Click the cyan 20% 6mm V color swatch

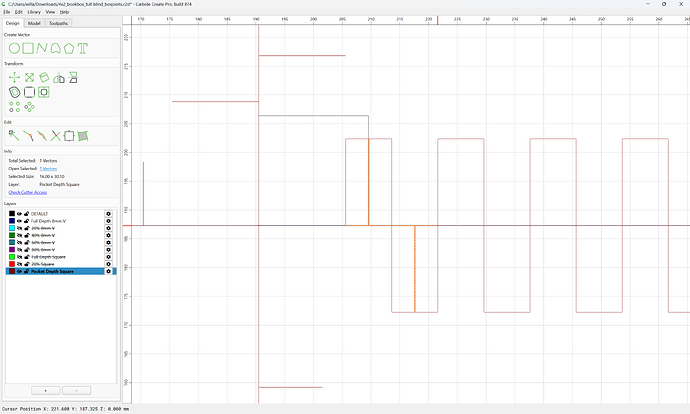pyautogui.click(x=12, y=228)
